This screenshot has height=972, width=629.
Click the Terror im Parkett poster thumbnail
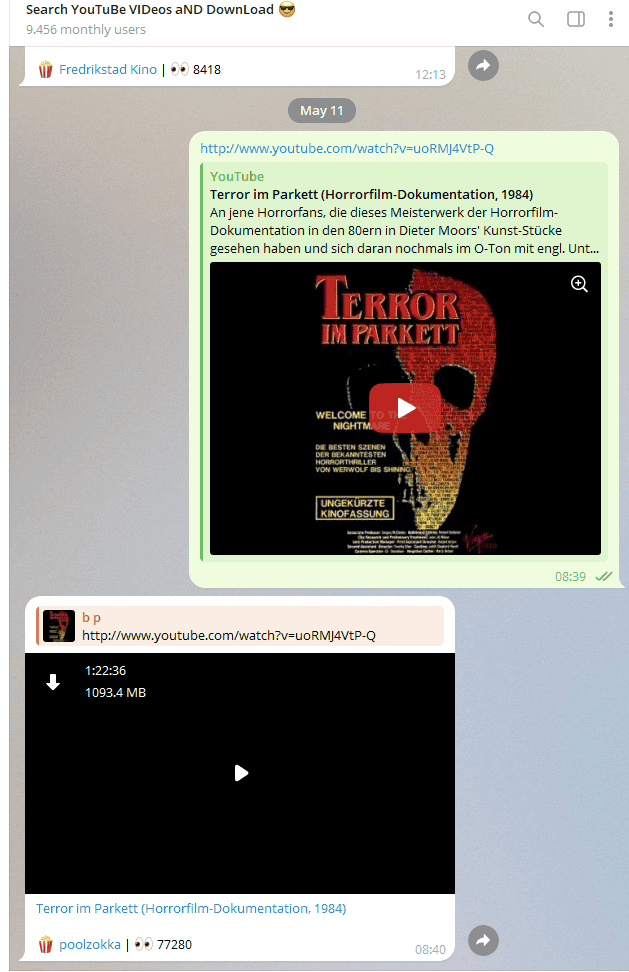tap(405, 409)
